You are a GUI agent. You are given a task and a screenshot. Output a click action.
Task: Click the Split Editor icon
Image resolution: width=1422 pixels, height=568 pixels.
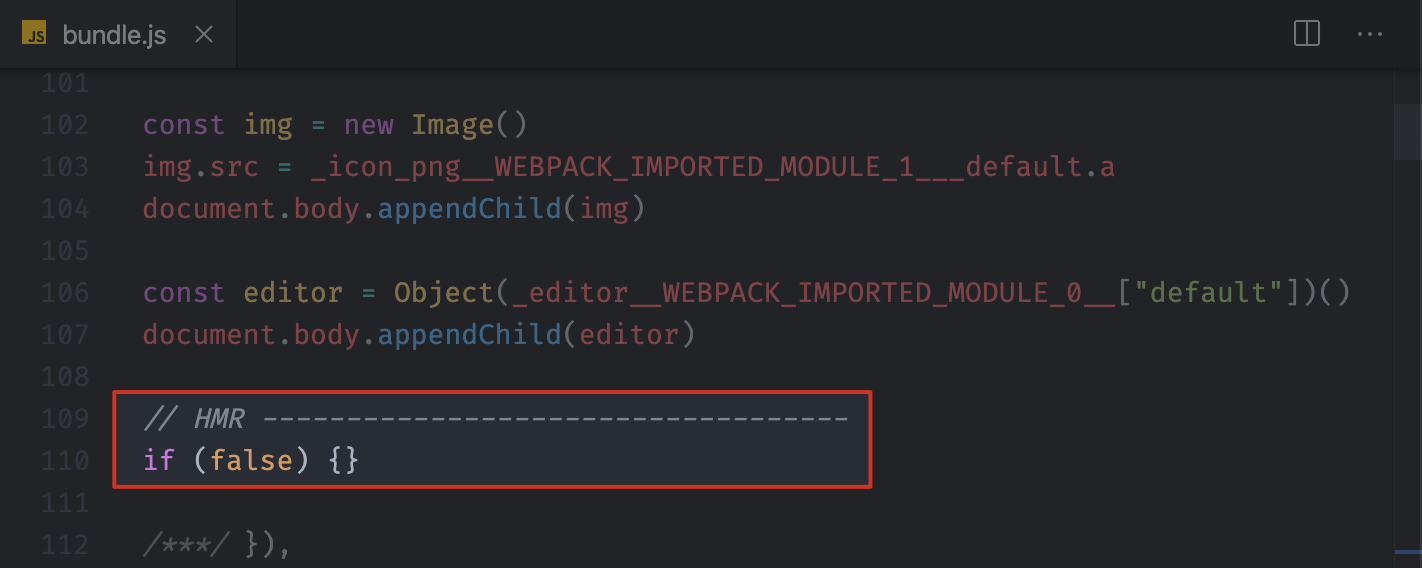(x=1307, y=33)
